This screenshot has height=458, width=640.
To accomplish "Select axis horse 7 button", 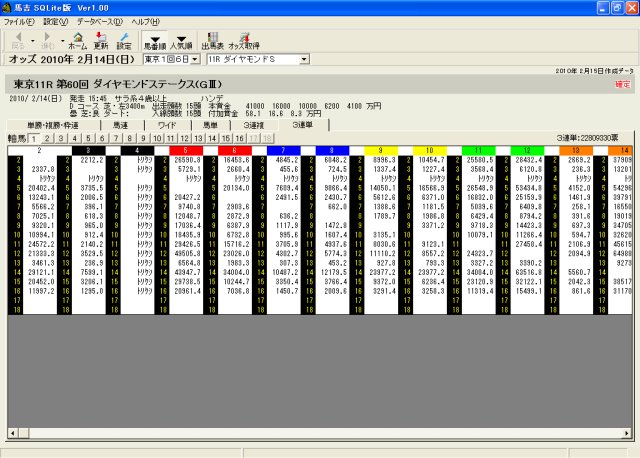I will pyautogui.click(x=116, y=138).
